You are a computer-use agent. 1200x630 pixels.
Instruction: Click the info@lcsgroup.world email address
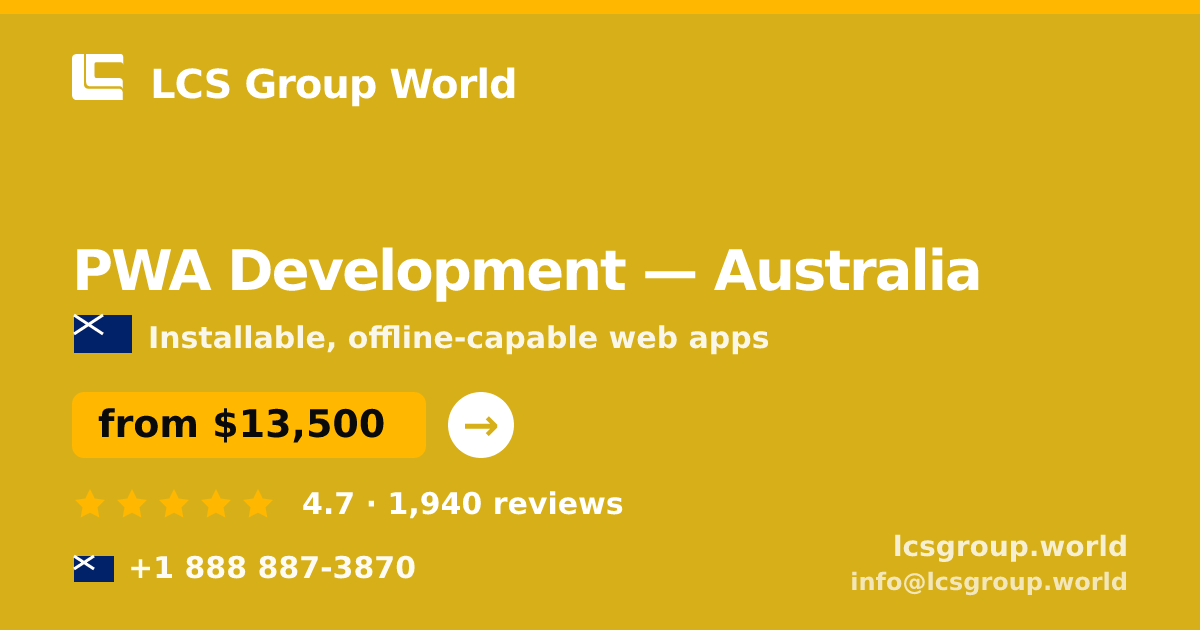tap(989, 582)
